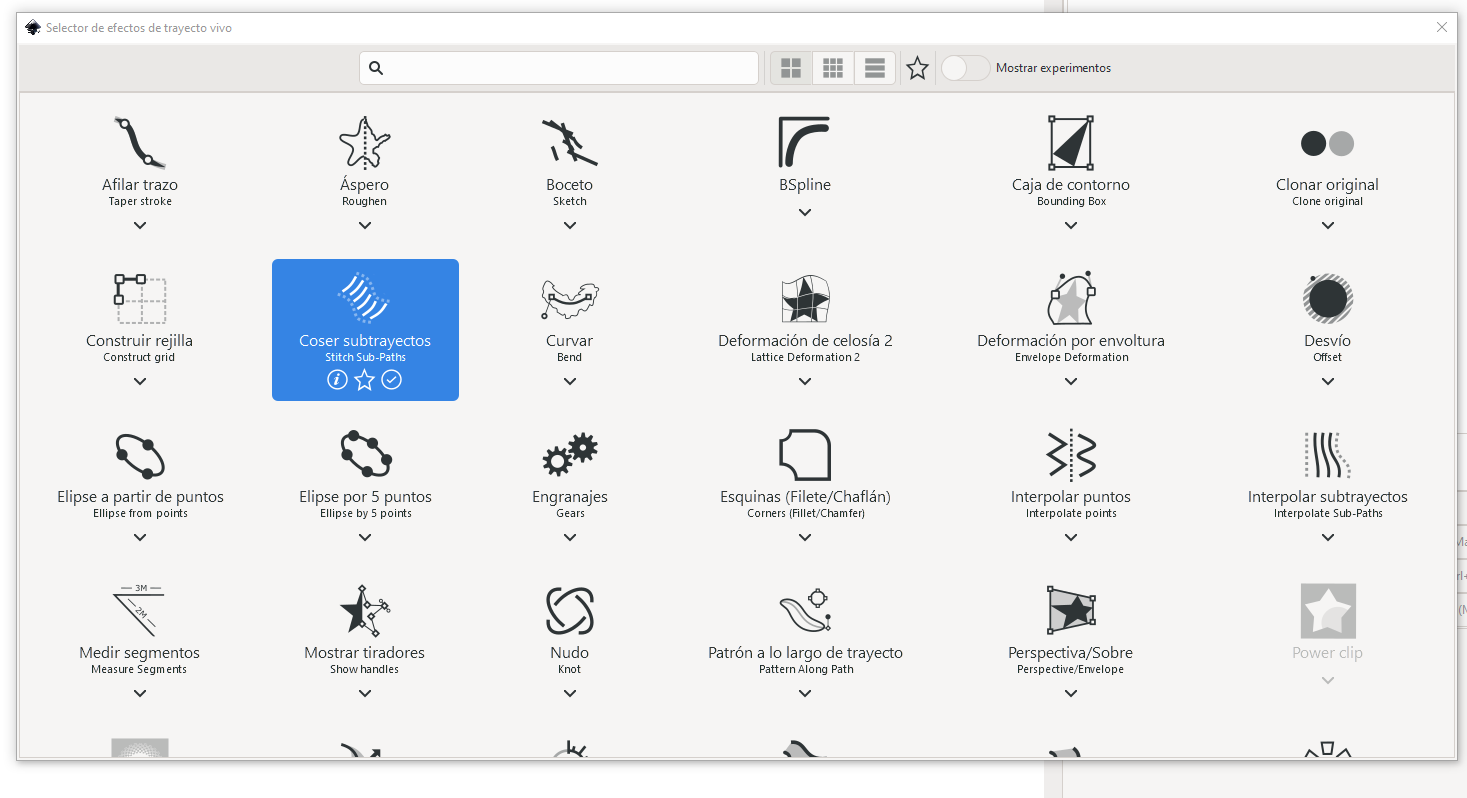Select the Taper stroke (Afilar trazo) effect icon

tap(139, 142)
